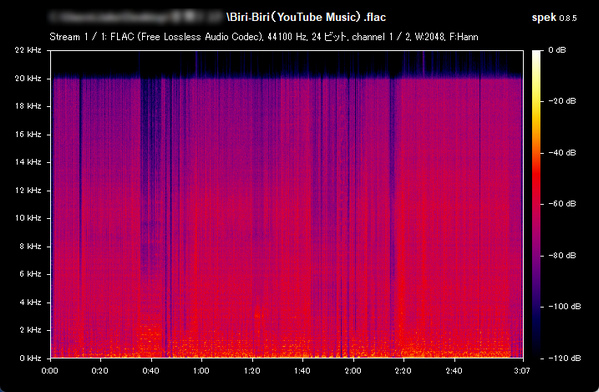The width and height of the screenshot is (599, 392).
Task: Click the 6 kHz frequency axis label
Action: pyautogui.click(x=30, y=274)
